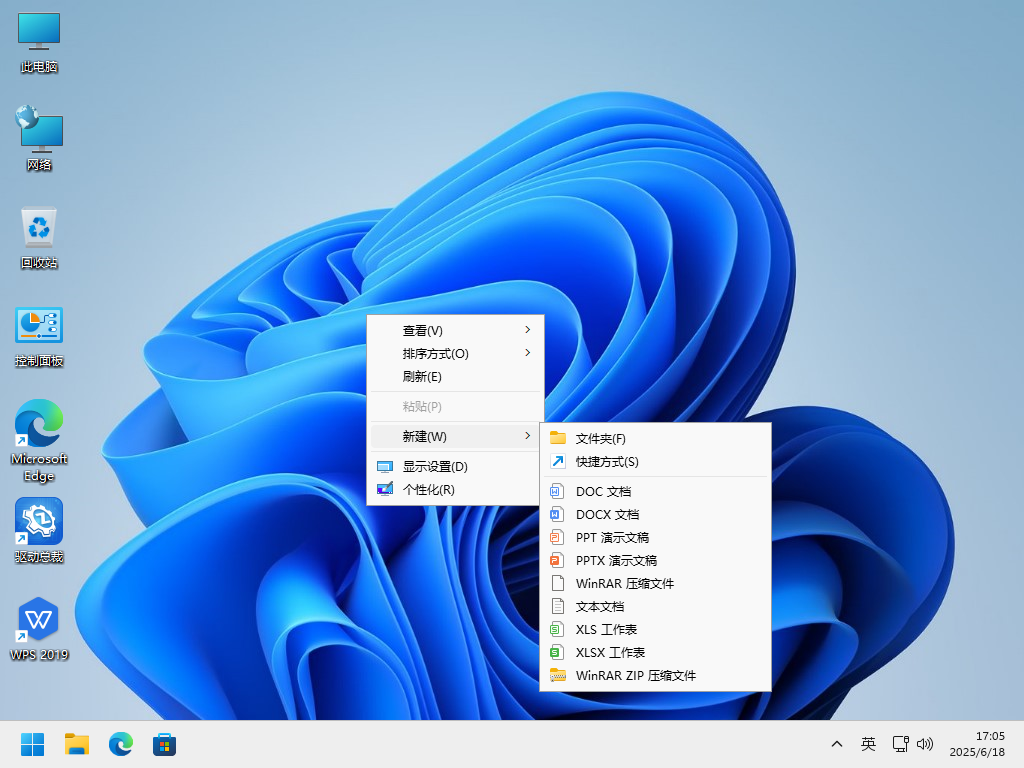
Task: Select the 控制面板 desktop icon
Action: [39, 327]
